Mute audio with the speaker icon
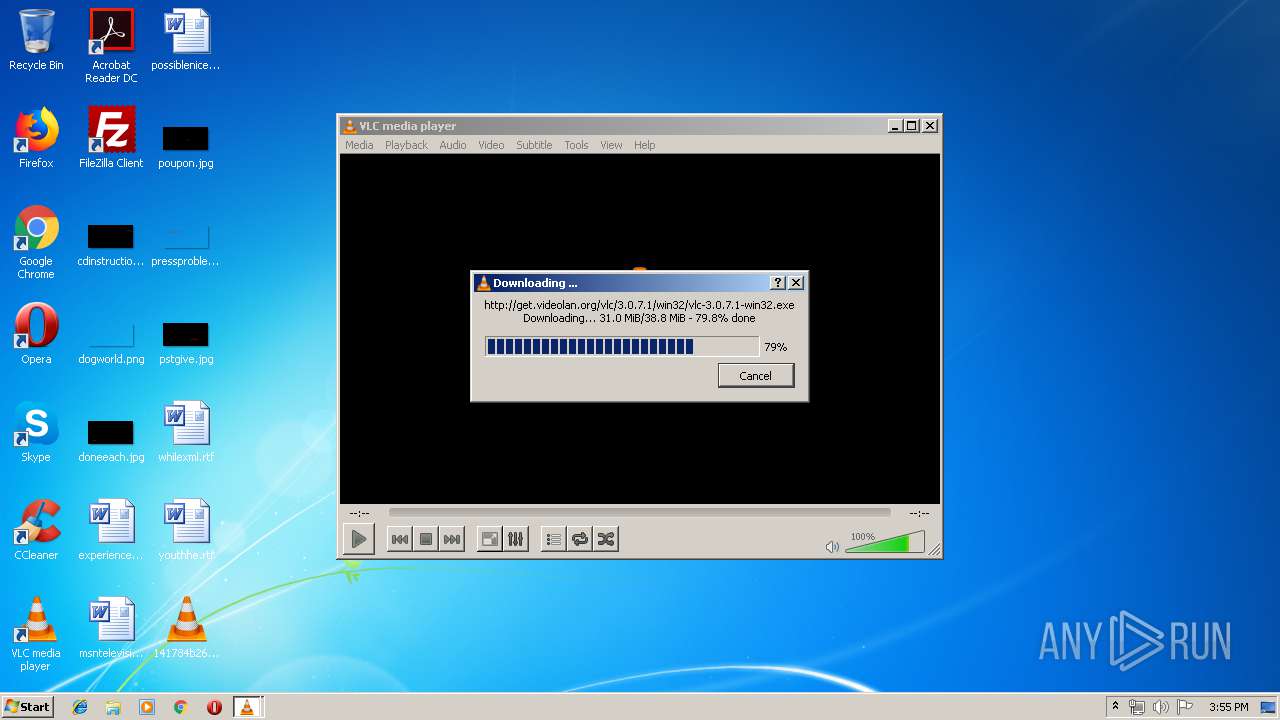This screenshot has height=720, width=1280. point(832,547)
